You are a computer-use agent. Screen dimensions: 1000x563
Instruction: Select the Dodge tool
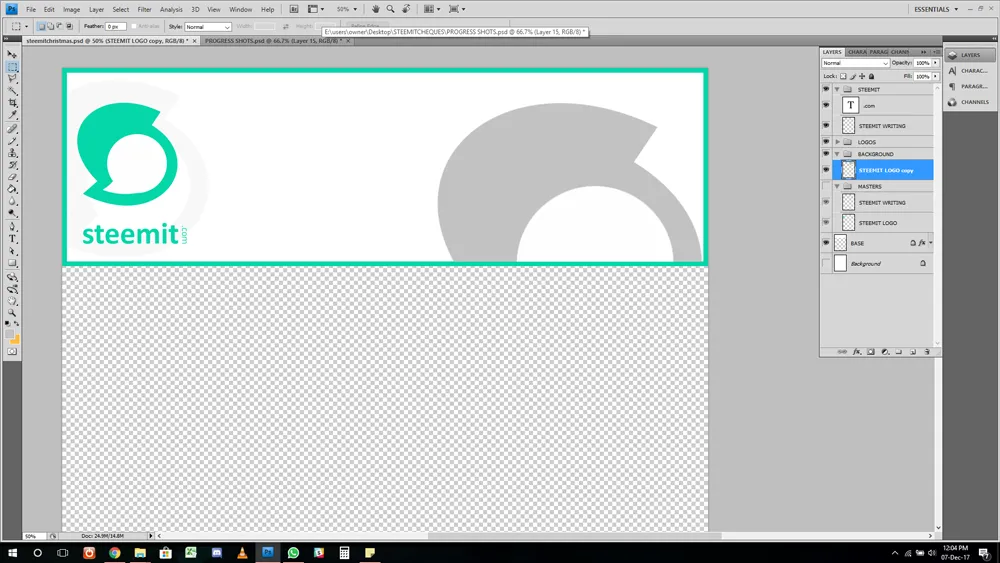[x=12, y=214]
